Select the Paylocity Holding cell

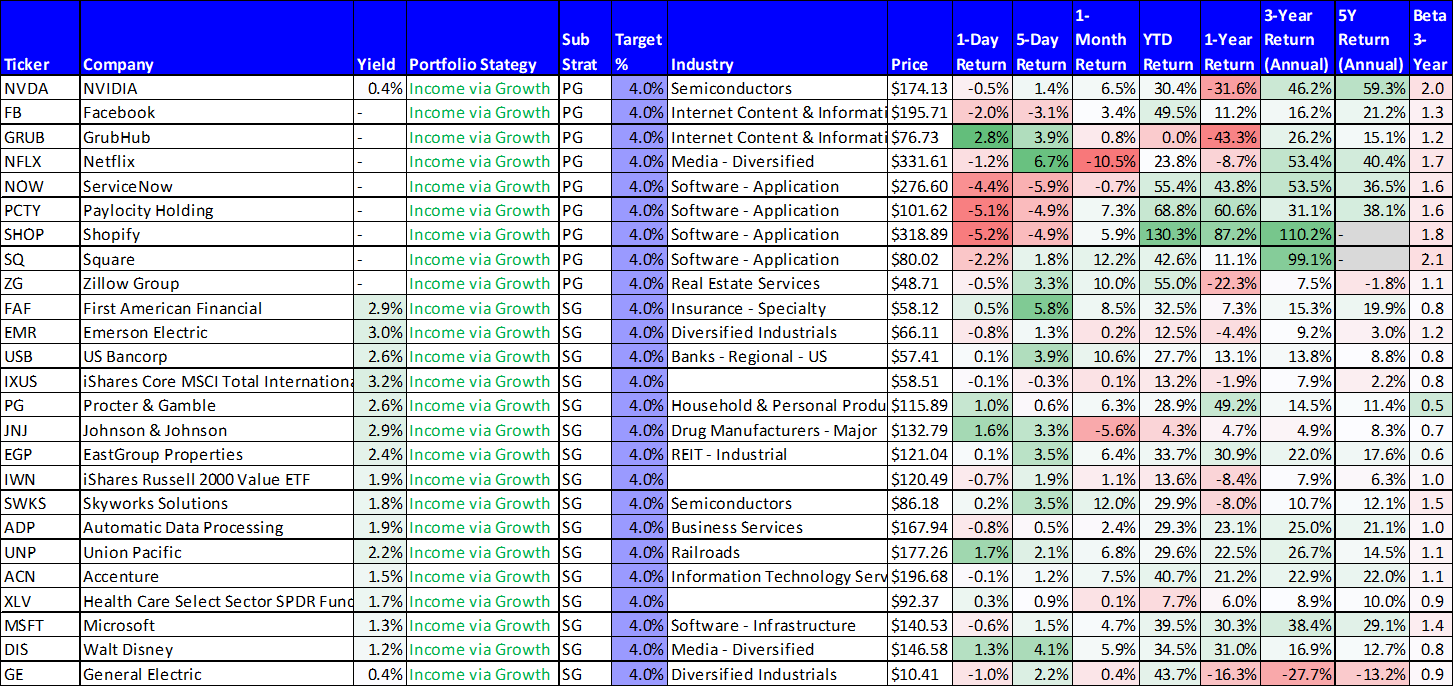click(217, 210)
